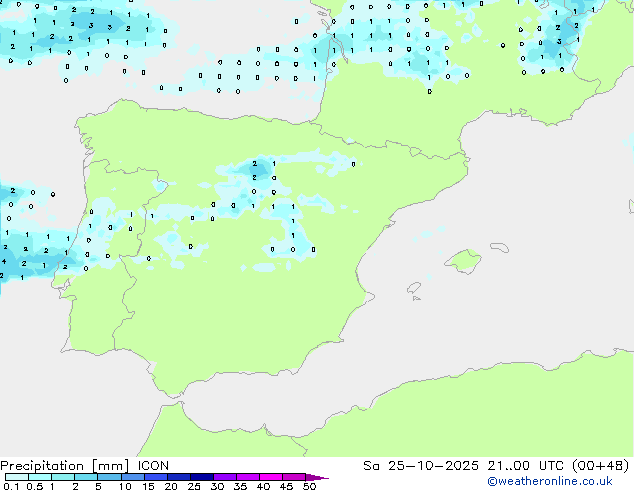The width and height of the screenshot is (634, 490).
Task: Click the over-50 mm arrow tip of legend
Action: click(x=317, y=477)
